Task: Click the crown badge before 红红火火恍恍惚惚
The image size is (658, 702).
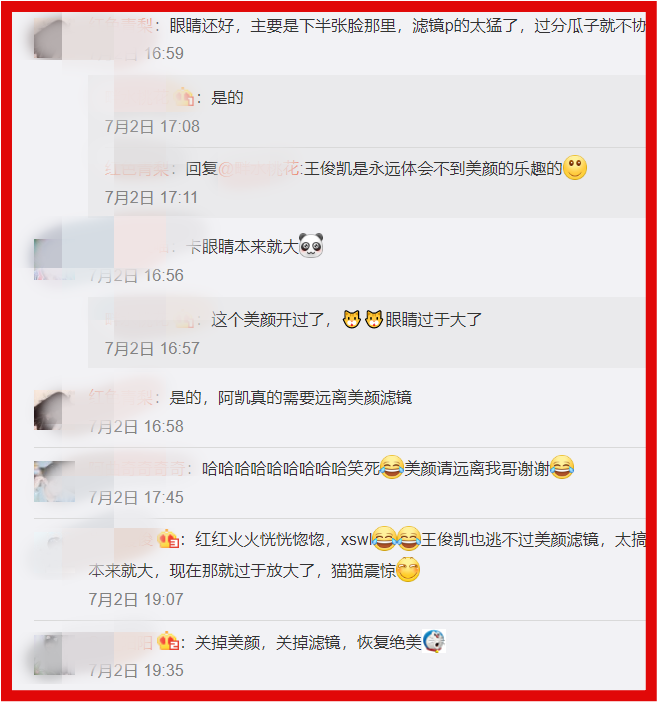Action: [x=168, y=539]
